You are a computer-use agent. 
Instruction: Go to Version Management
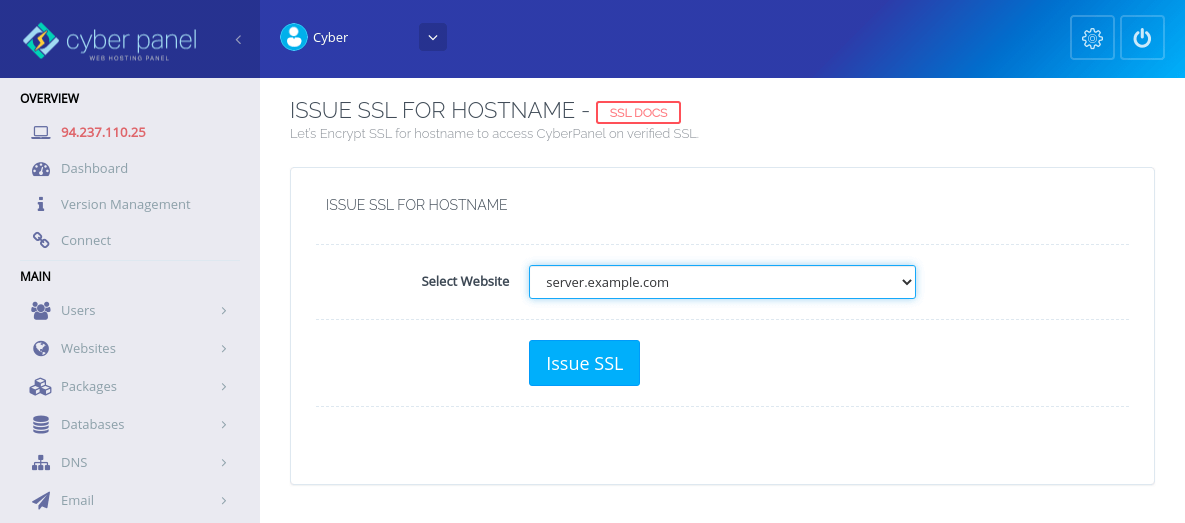point(125,204)
